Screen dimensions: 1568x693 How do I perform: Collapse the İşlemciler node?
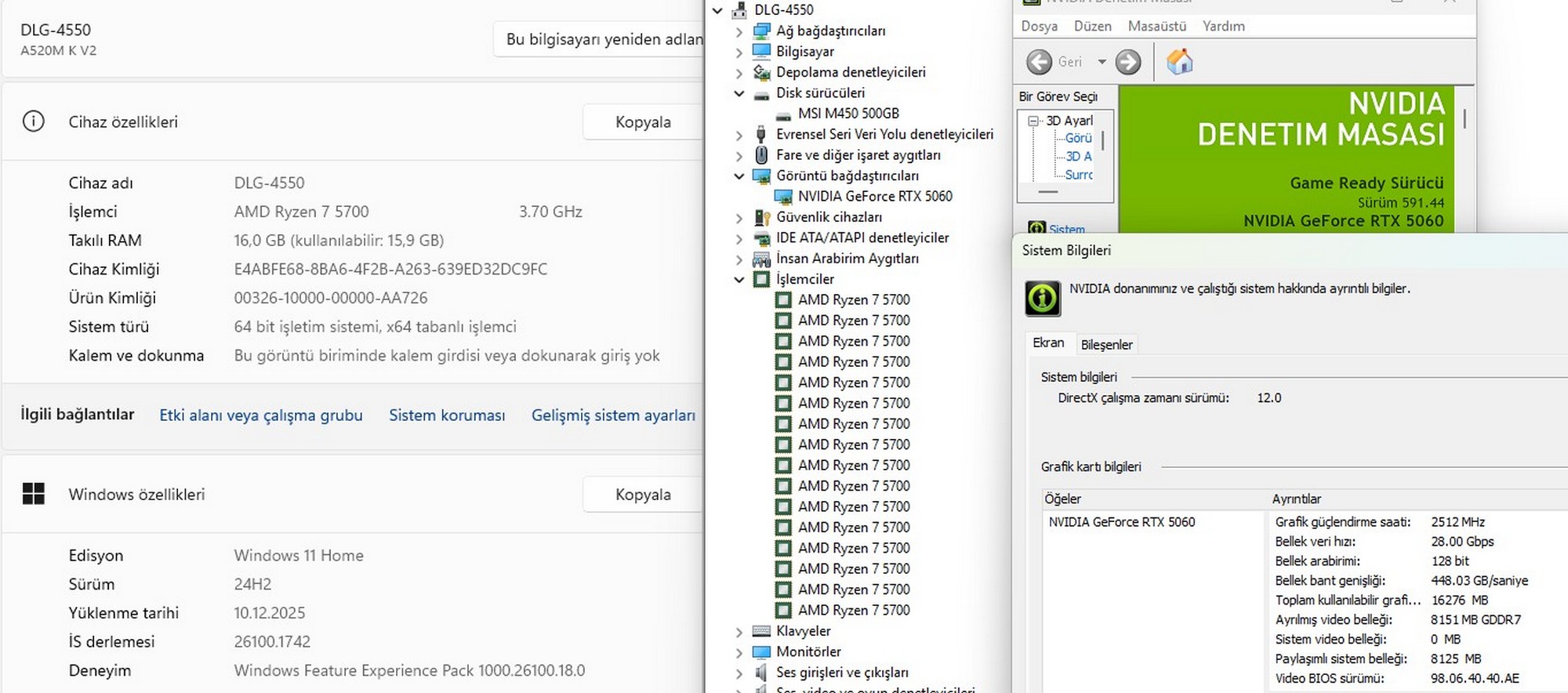(739, 279)
